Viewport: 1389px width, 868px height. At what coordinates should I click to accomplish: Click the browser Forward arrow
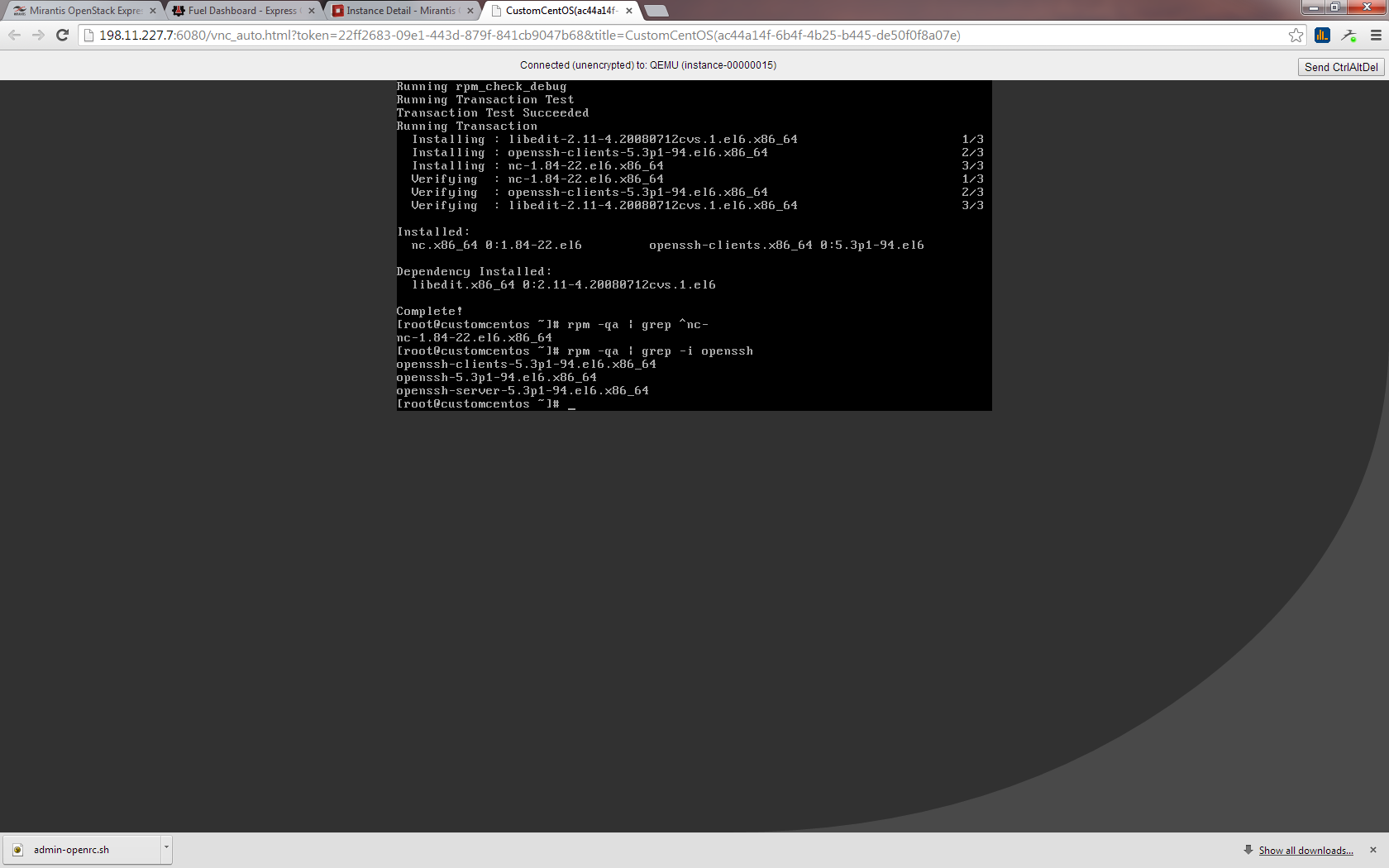(38, 35)
